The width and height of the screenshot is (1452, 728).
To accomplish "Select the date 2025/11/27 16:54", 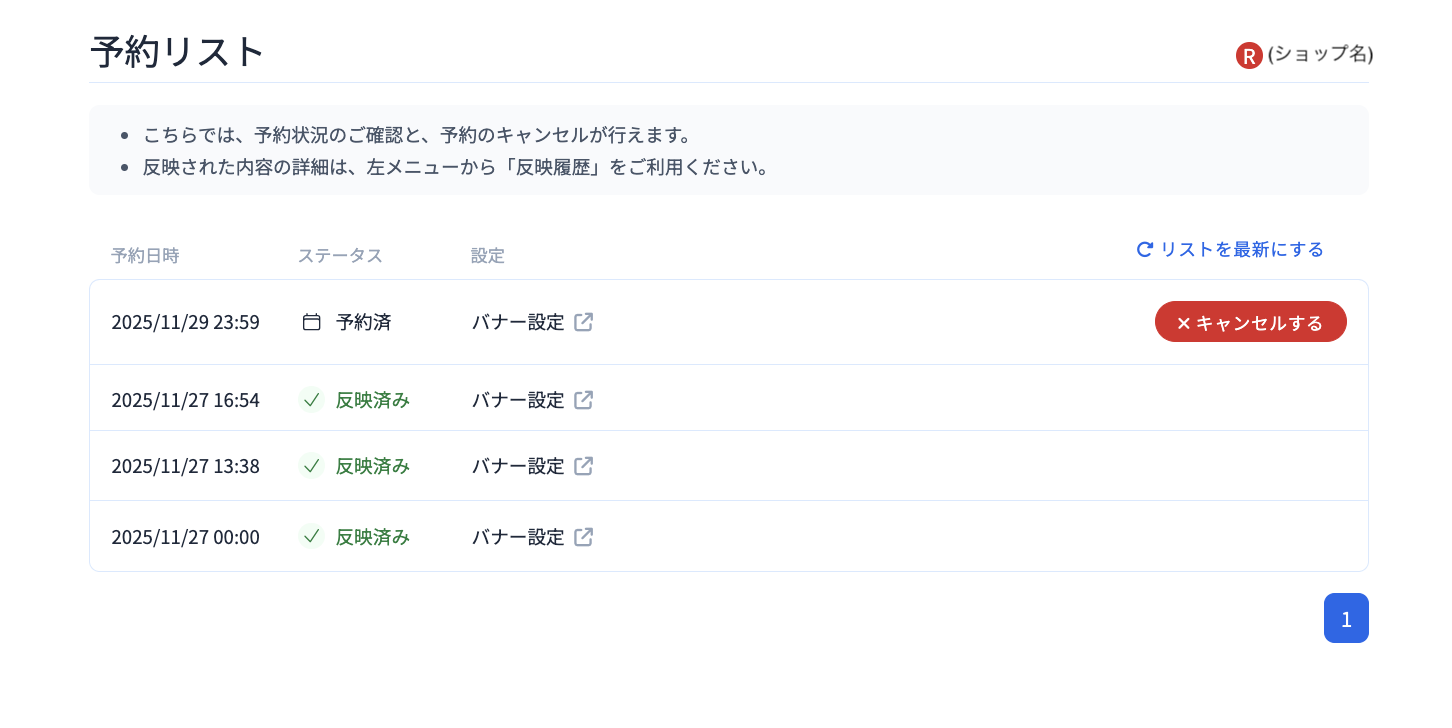I will pyautogui.click(x=185, y=400).
